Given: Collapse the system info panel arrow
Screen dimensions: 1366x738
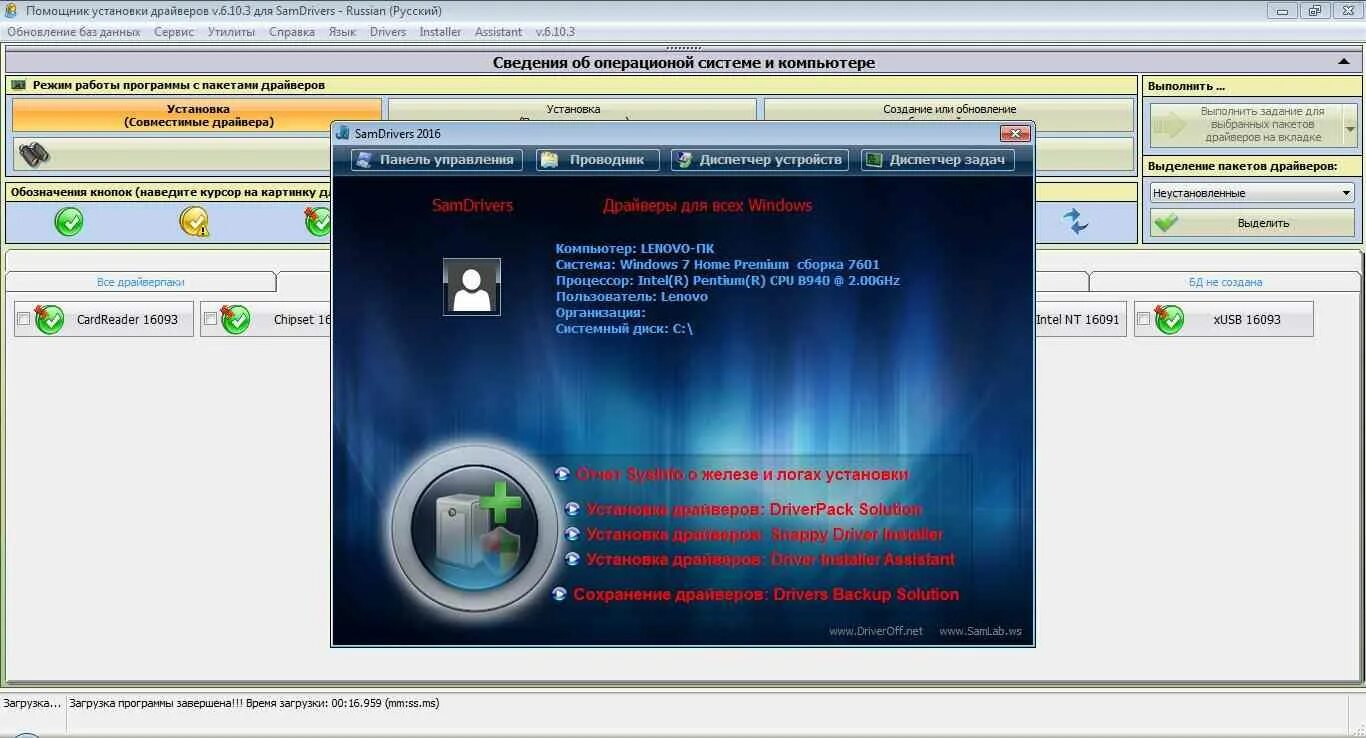Looking at the screenshot, I should (1345, 62).
